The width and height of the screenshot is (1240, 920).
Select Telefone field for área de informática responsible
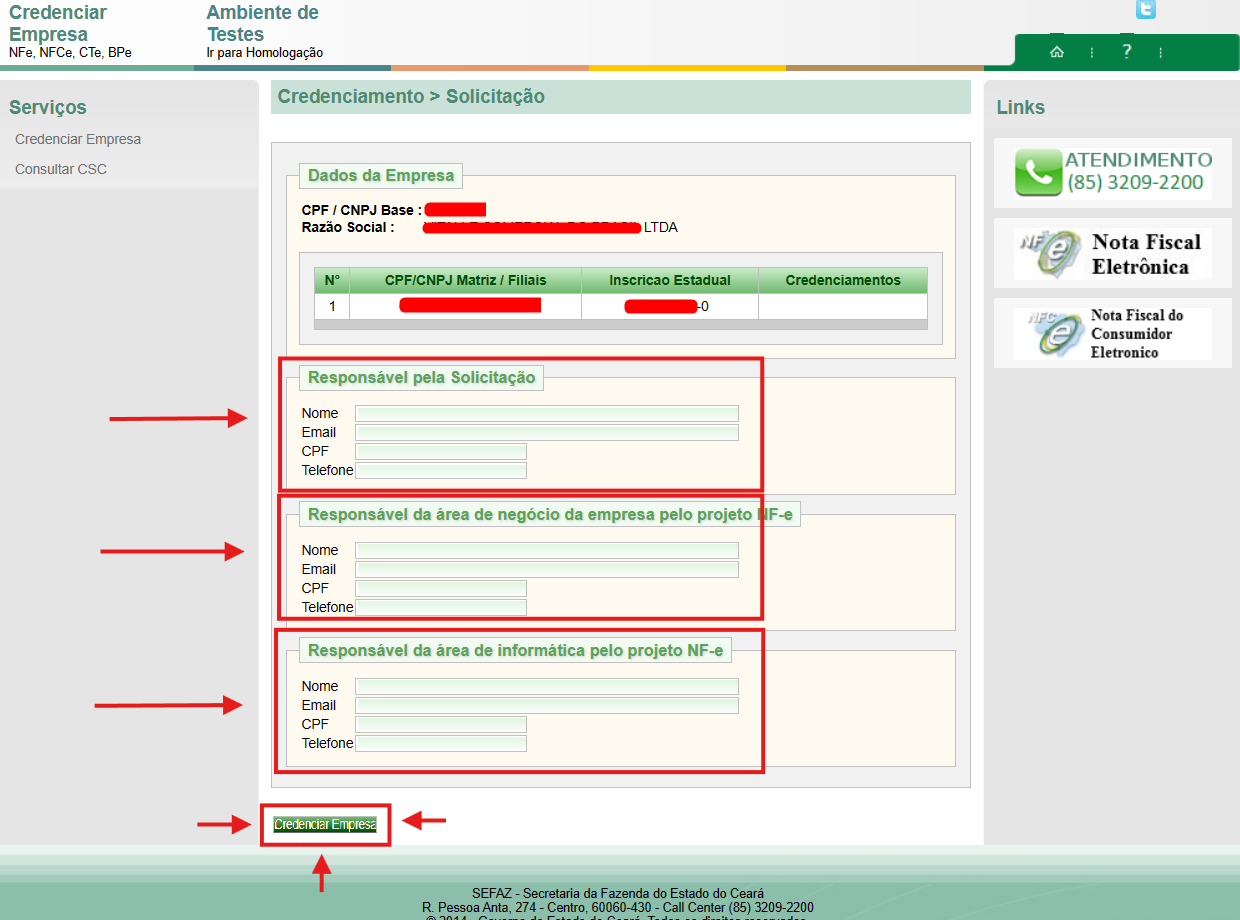coord(440,744)
